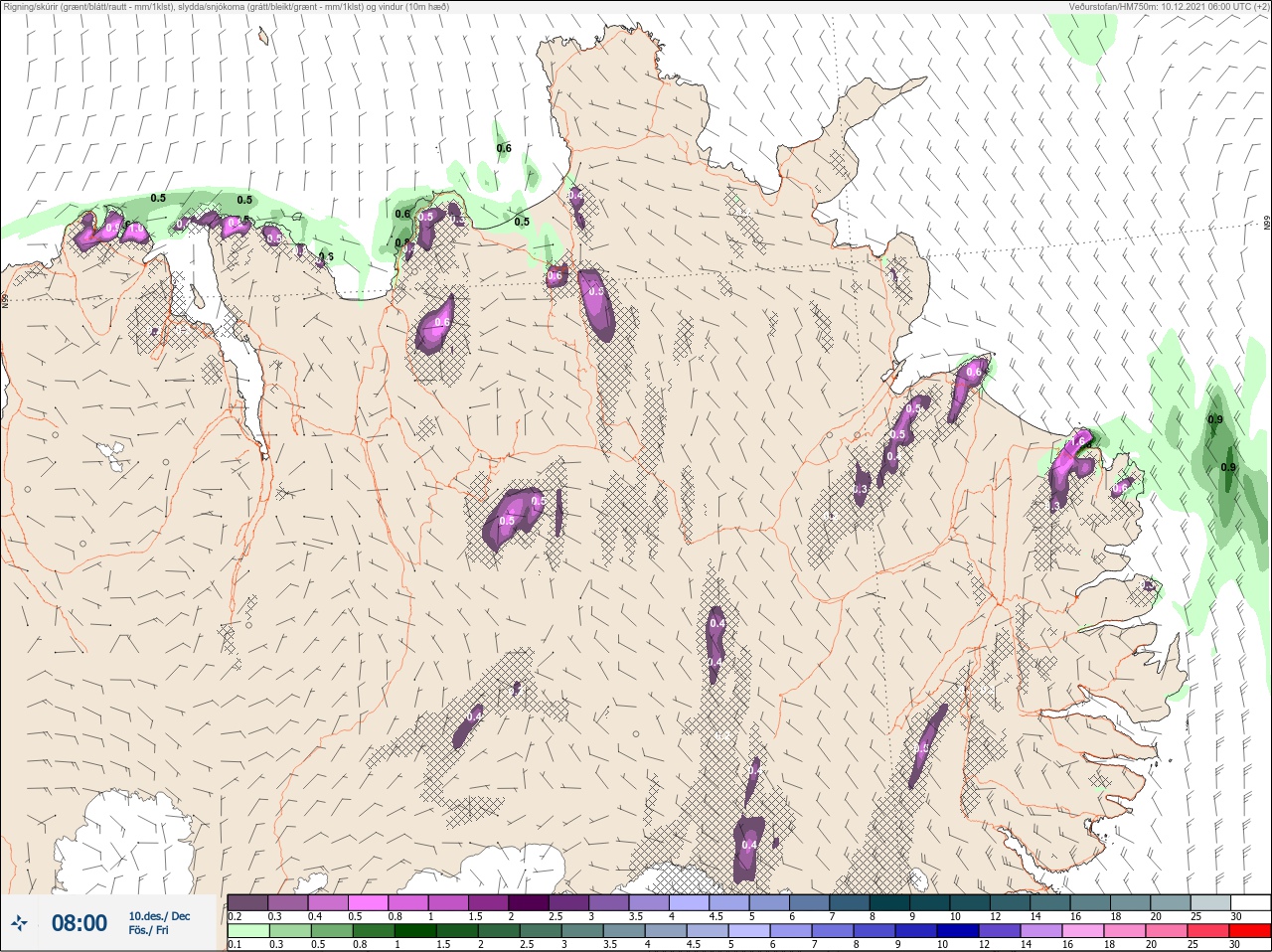The image size is (1272, 952).
Task: Pick the red 30 swatch in lower legend
Action: [1250, 931]
